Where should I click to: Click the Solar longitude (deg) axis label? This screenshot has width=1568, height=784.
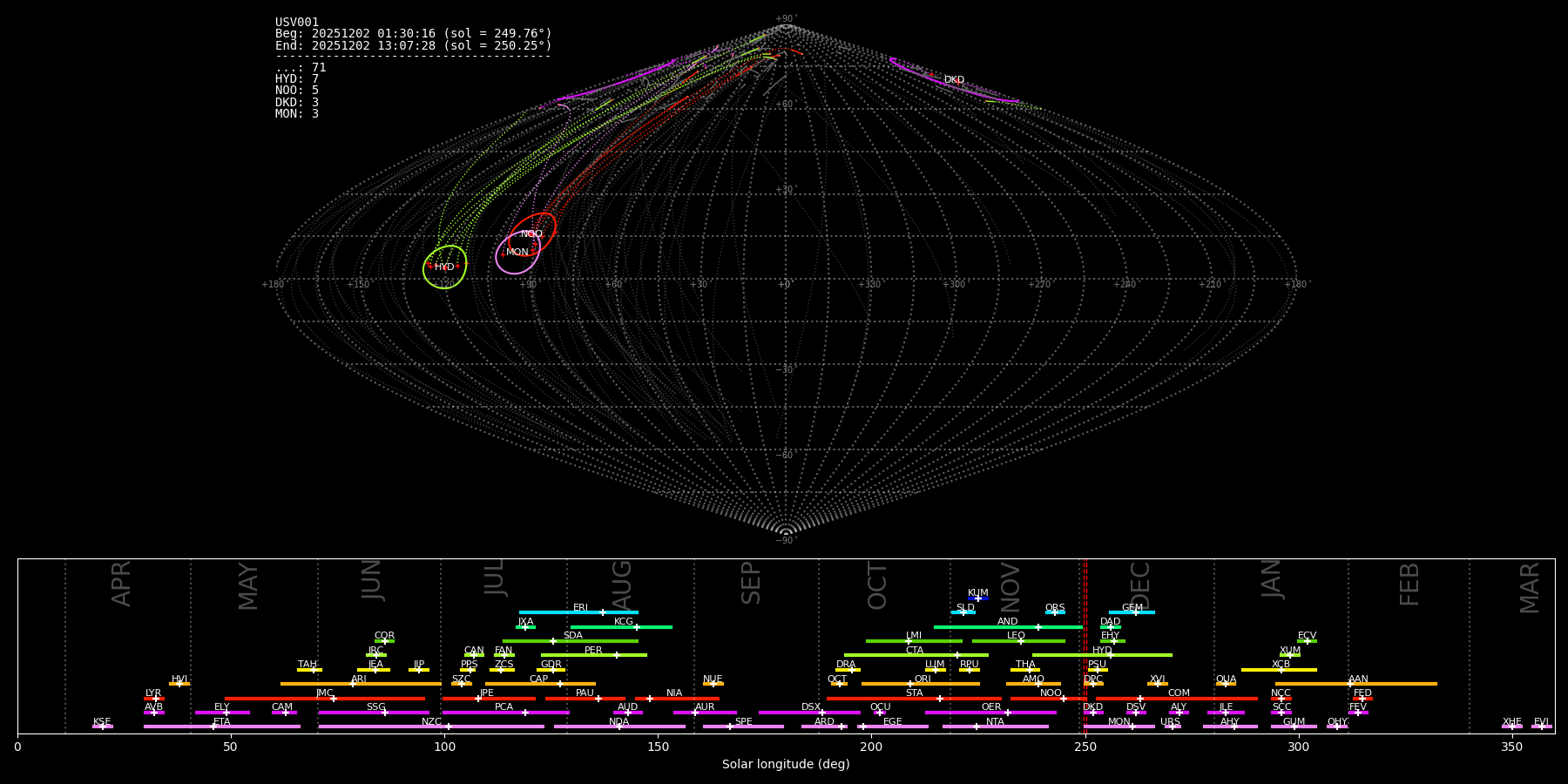[x=786, y=765]
